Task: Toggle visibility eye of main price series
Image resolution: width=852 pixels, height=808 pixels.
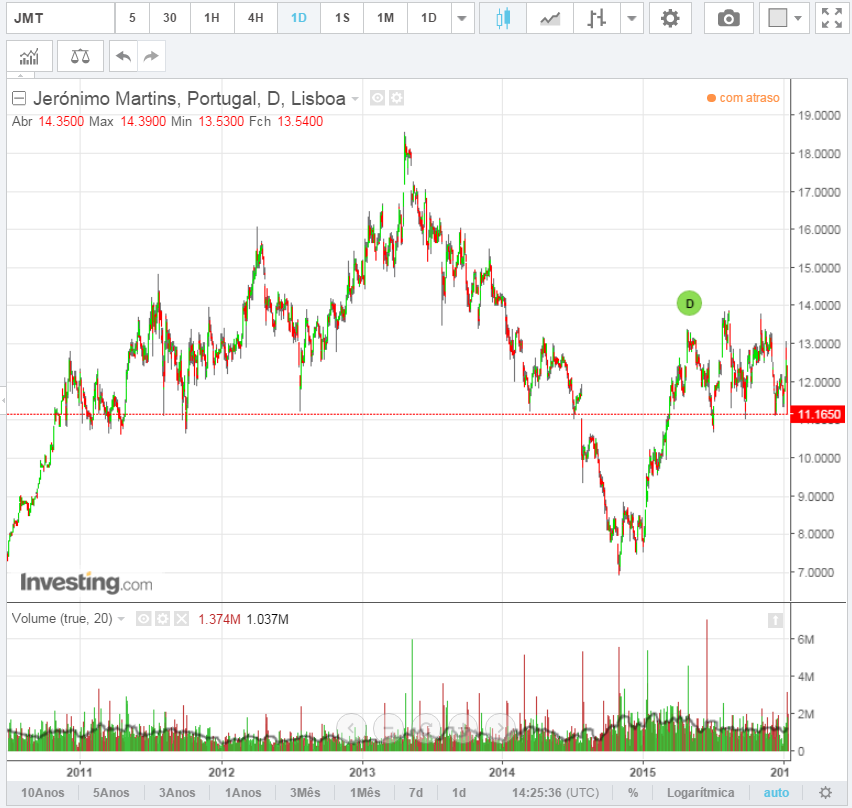Action: (378, 98)
